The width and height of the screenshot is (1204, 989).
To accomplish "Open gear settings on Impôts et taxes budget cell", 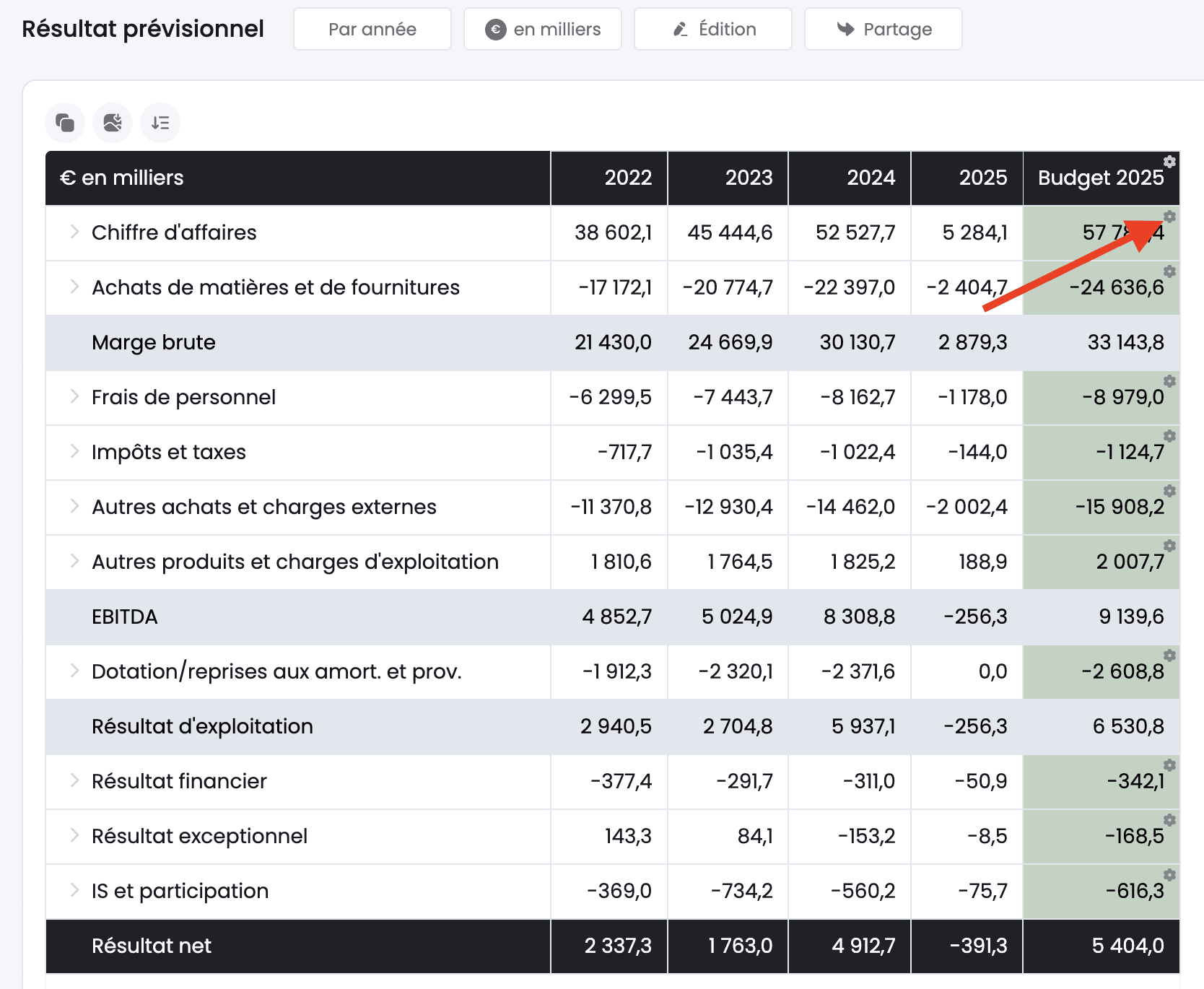I will [x=1169, y=436].
